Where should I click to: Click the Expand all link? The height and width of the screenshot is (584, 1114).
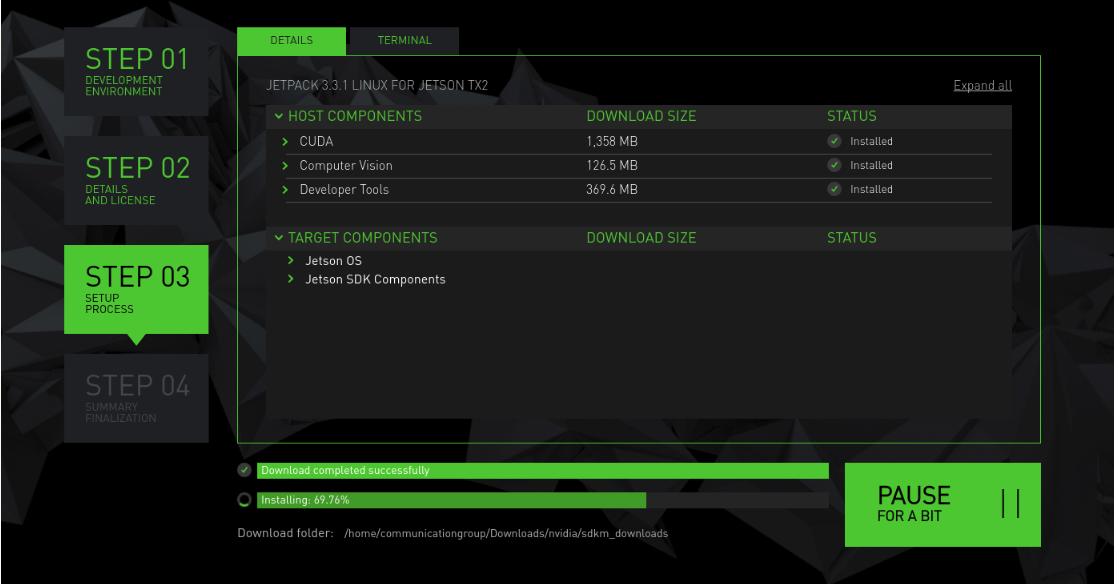click(982, 85)
